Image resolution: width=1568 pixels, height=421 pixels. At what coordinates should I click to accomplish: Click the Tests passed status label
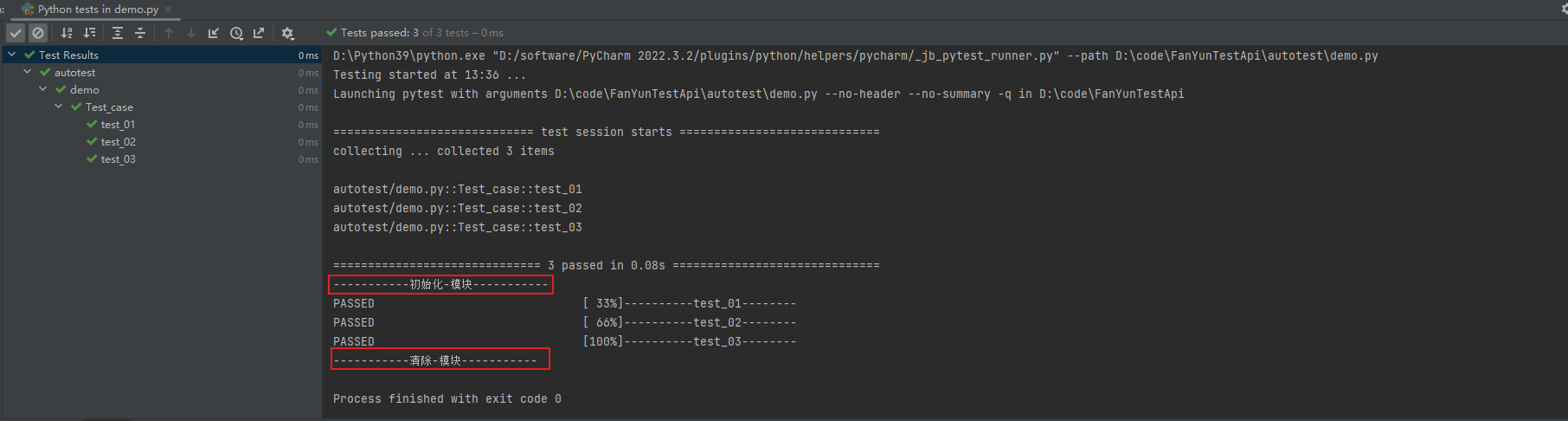point(414,33)
